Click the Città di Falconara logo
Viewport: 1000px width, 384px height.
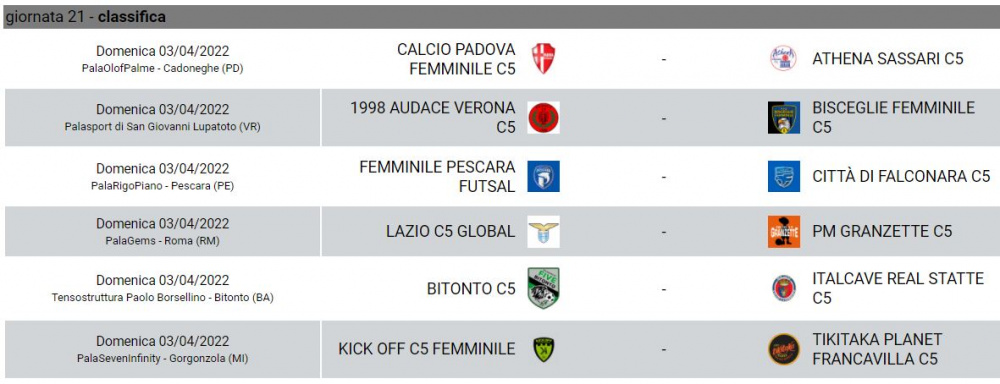(x=784, y=176)
